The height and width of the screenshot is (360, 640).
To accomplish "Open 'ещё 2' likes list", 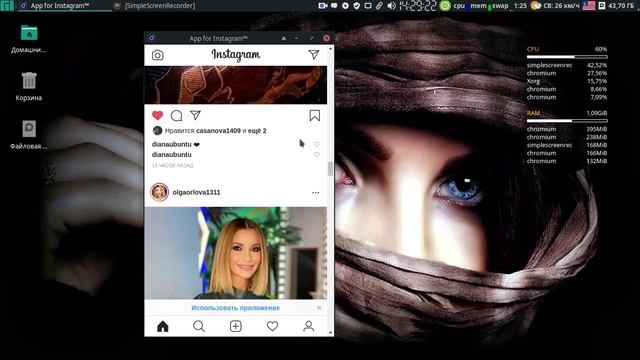I will click(258, 131).
